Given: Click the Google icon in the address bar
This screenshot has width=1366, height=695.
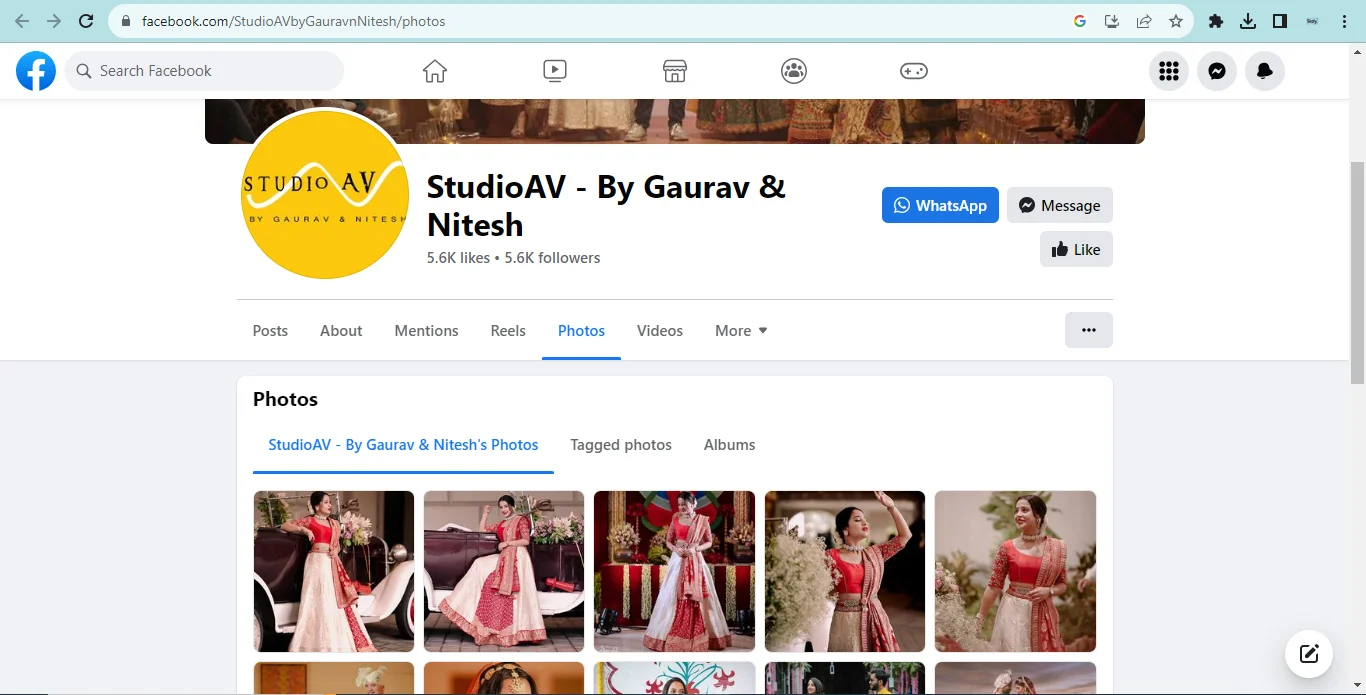Looking at the screenshot, I should 1080,21.
